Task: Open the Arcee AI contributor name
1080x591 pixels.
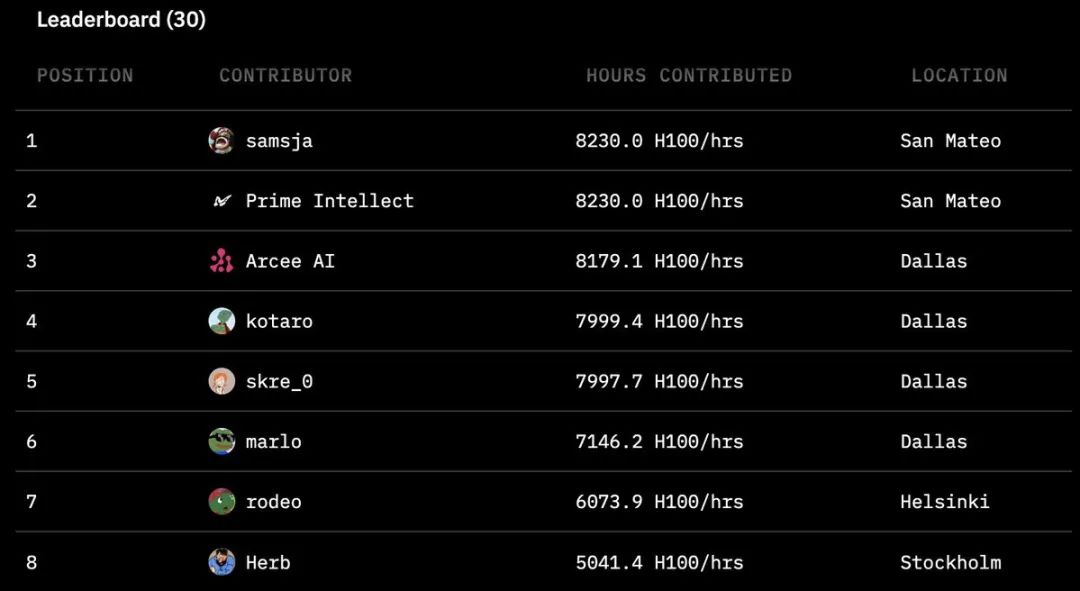Action: (290, 261)
